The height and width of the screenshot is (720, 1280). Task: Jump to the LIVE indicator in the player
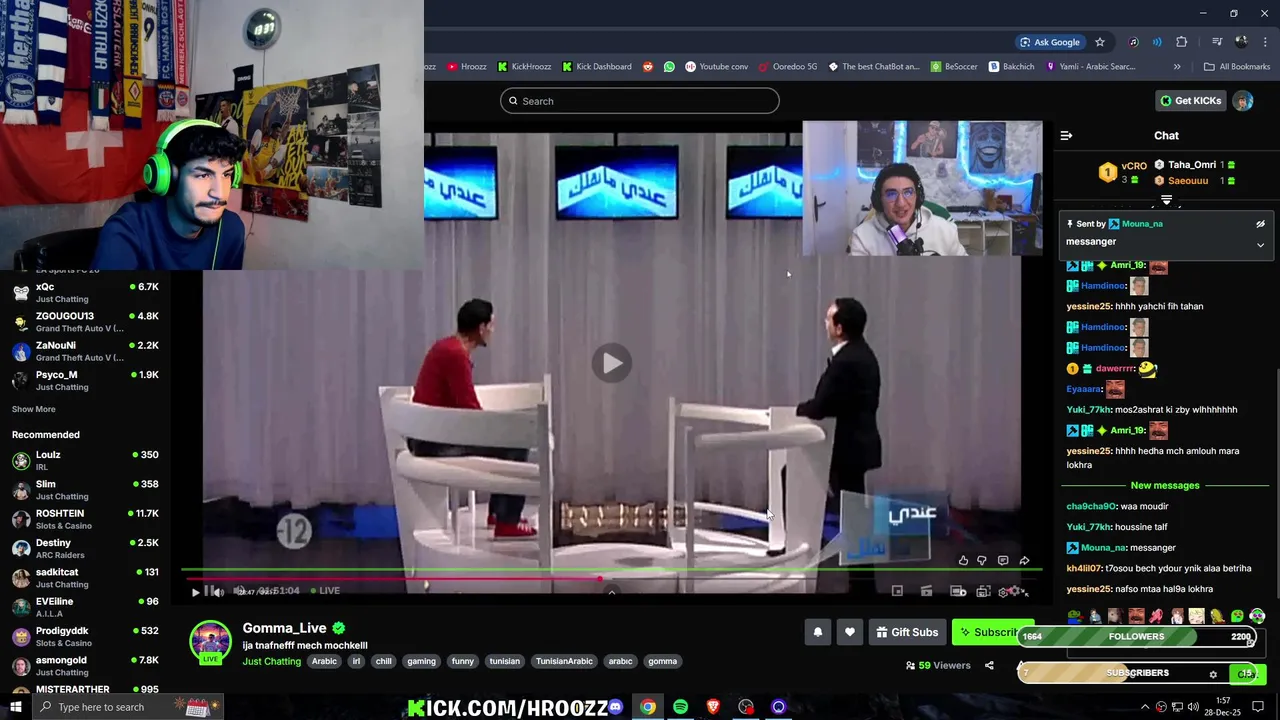coord(324,591)
